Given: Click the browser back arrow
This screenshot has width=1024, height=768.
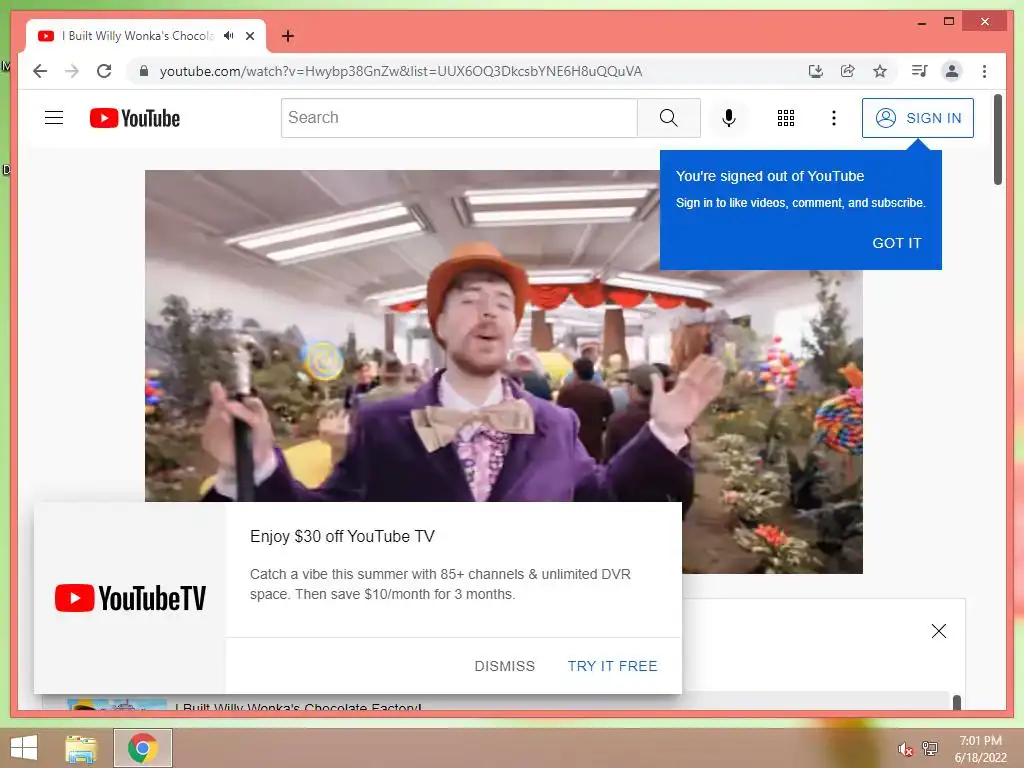Looking at the screenshot, I should point(40,71).
